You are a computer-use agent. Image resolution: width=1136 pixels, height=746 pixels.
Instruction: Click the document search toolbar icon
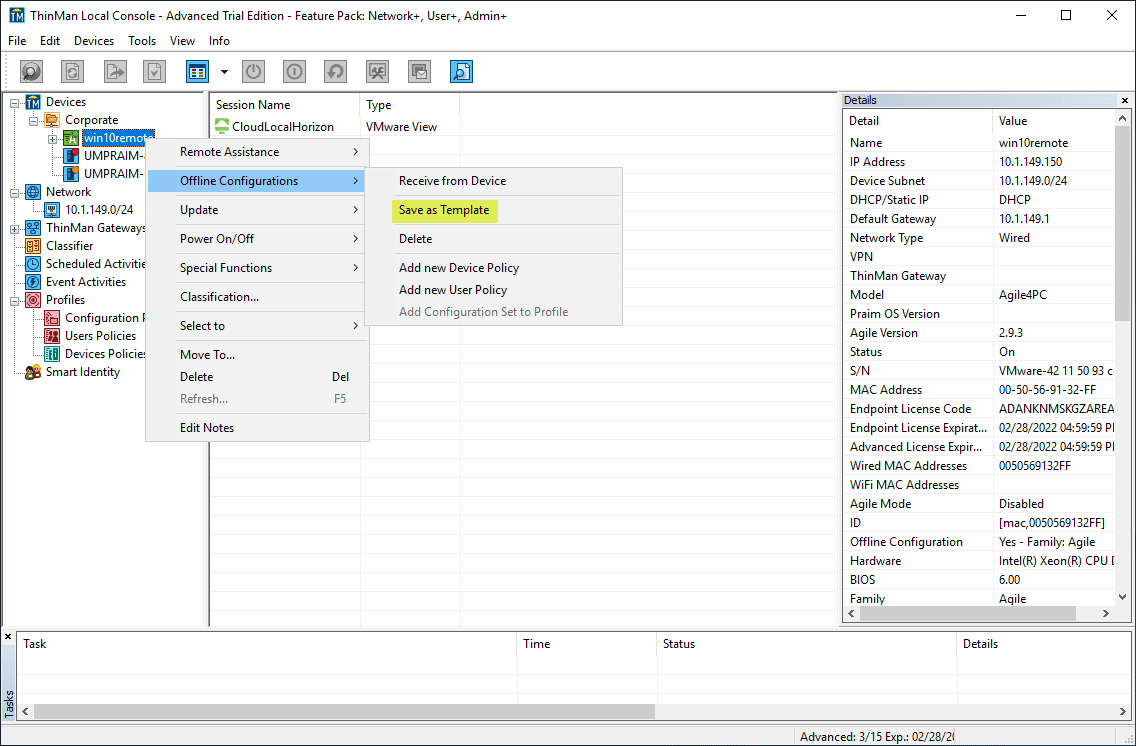[x=462, y=72]
